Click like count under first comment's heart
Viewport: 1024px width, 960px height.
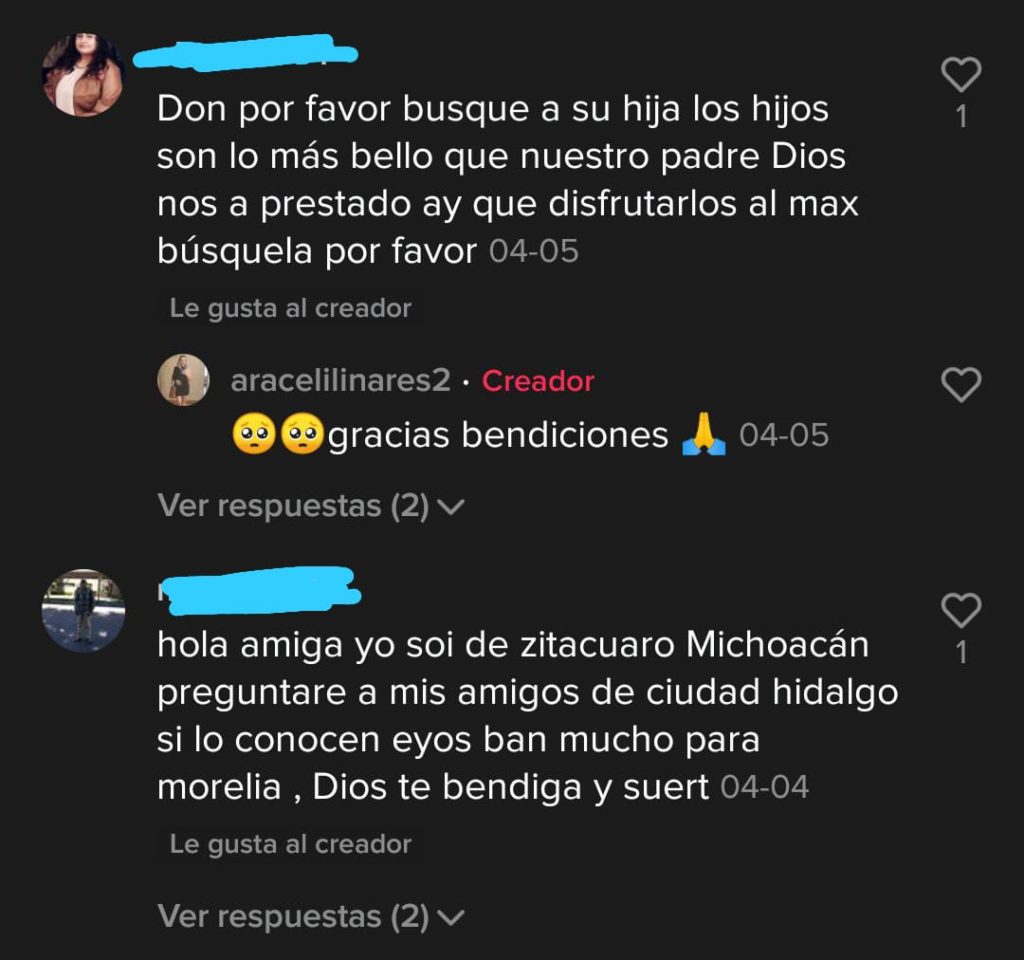coord(961,117)
